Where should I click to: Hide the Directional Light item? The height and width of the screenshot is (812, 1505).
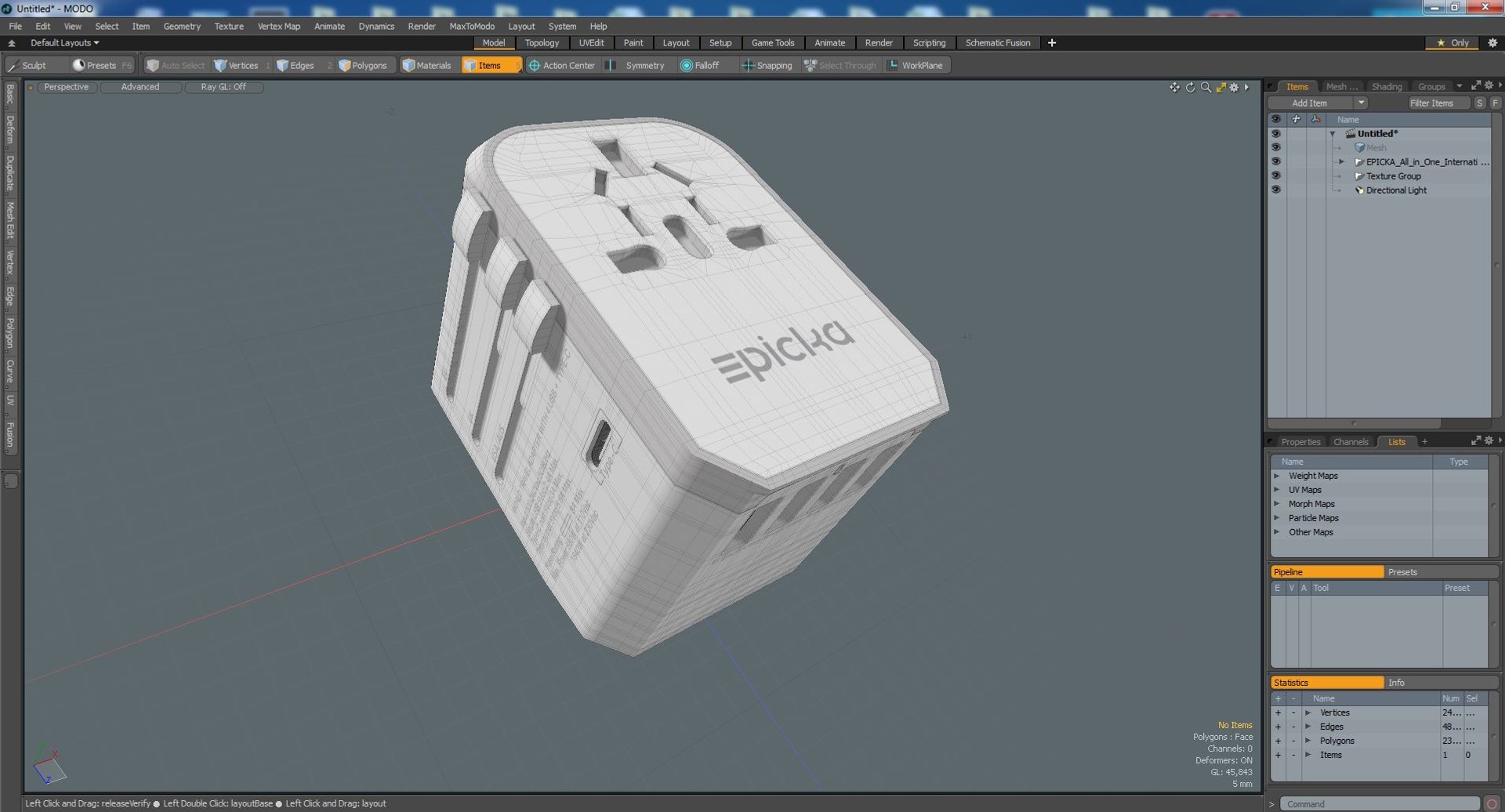[x=1275, y=190]
